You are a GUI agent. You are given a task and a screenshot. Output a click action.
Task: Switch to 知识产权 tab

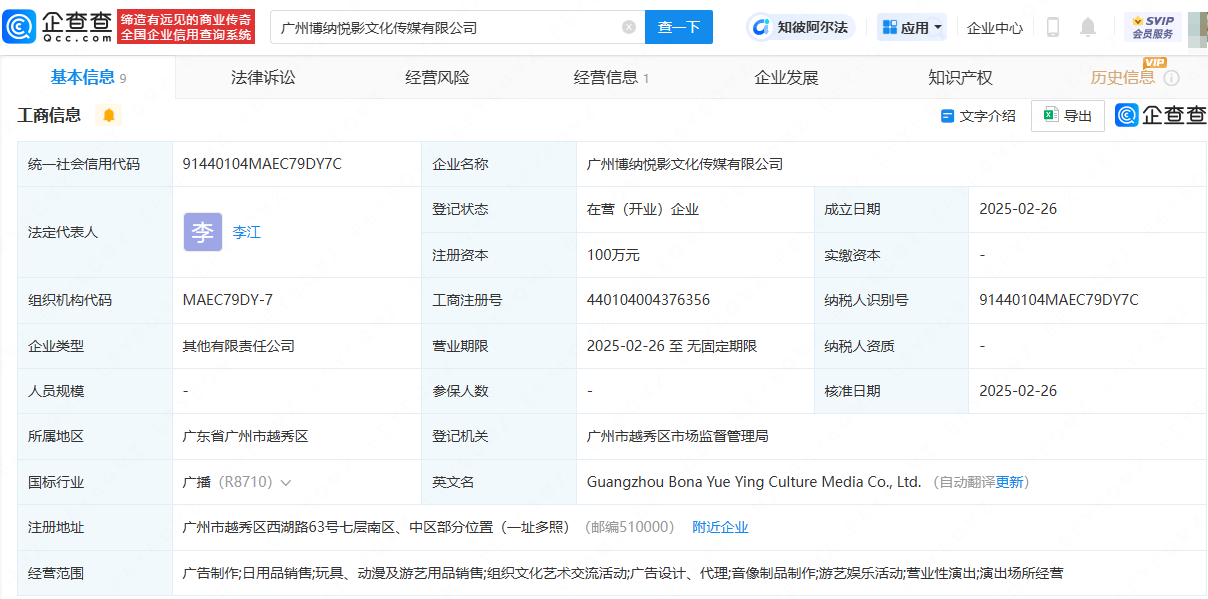[960, 77]
